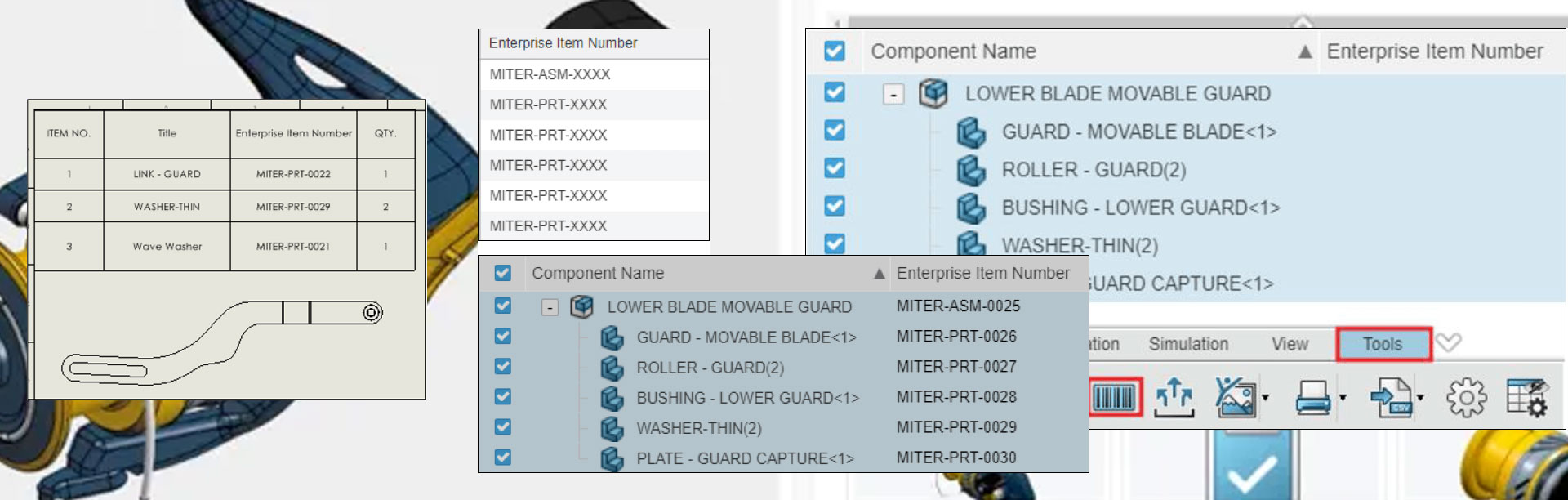Open settings with the gear icon

tap(1467, 399)
